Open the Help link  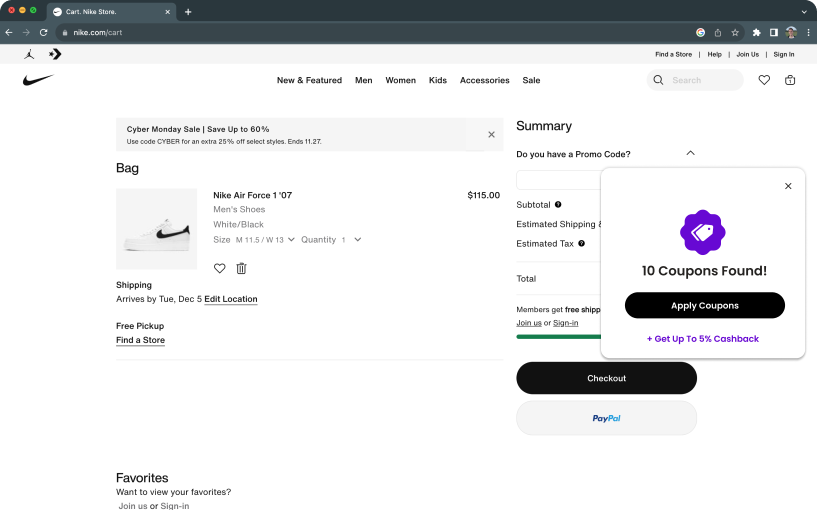tap(714, 54)
